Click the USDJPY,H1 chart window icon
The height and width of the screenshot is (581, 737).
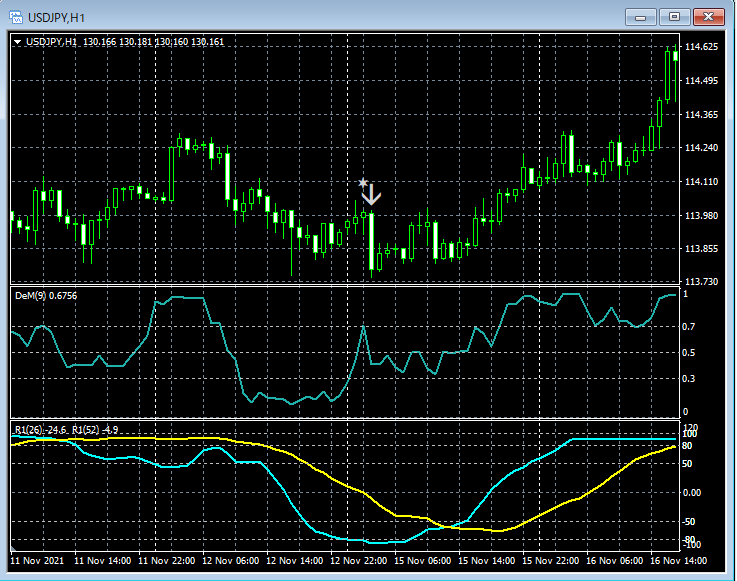16,18
